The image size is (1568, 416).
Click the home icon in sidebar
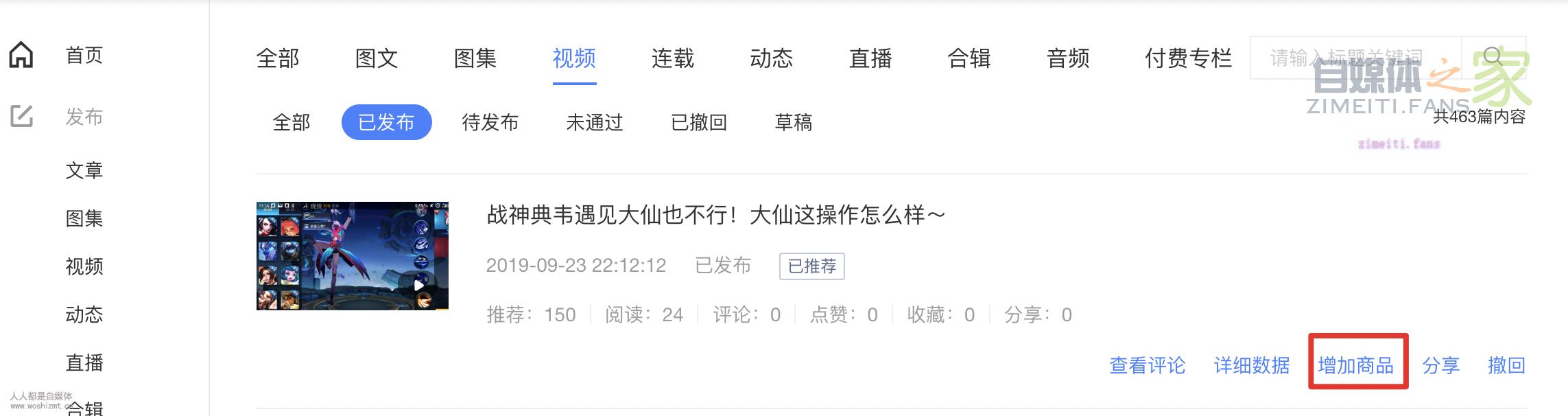21,55
